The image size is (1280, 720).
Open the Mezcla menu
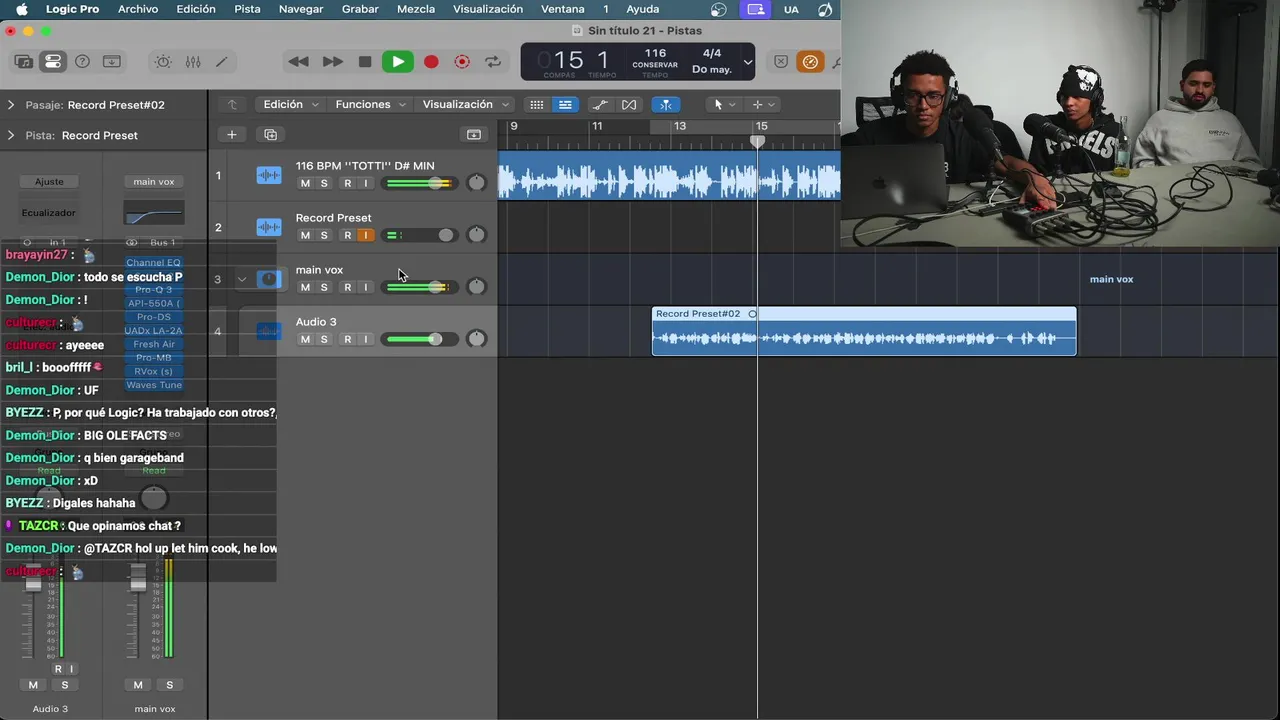[416, 9]
